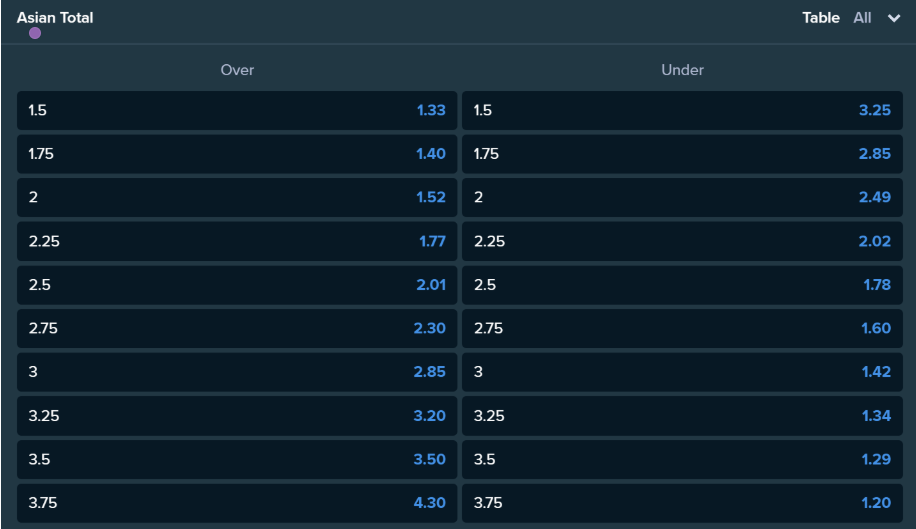Click the purple dot under Asian Total
The image size is (916, 529).
point(35,33)
